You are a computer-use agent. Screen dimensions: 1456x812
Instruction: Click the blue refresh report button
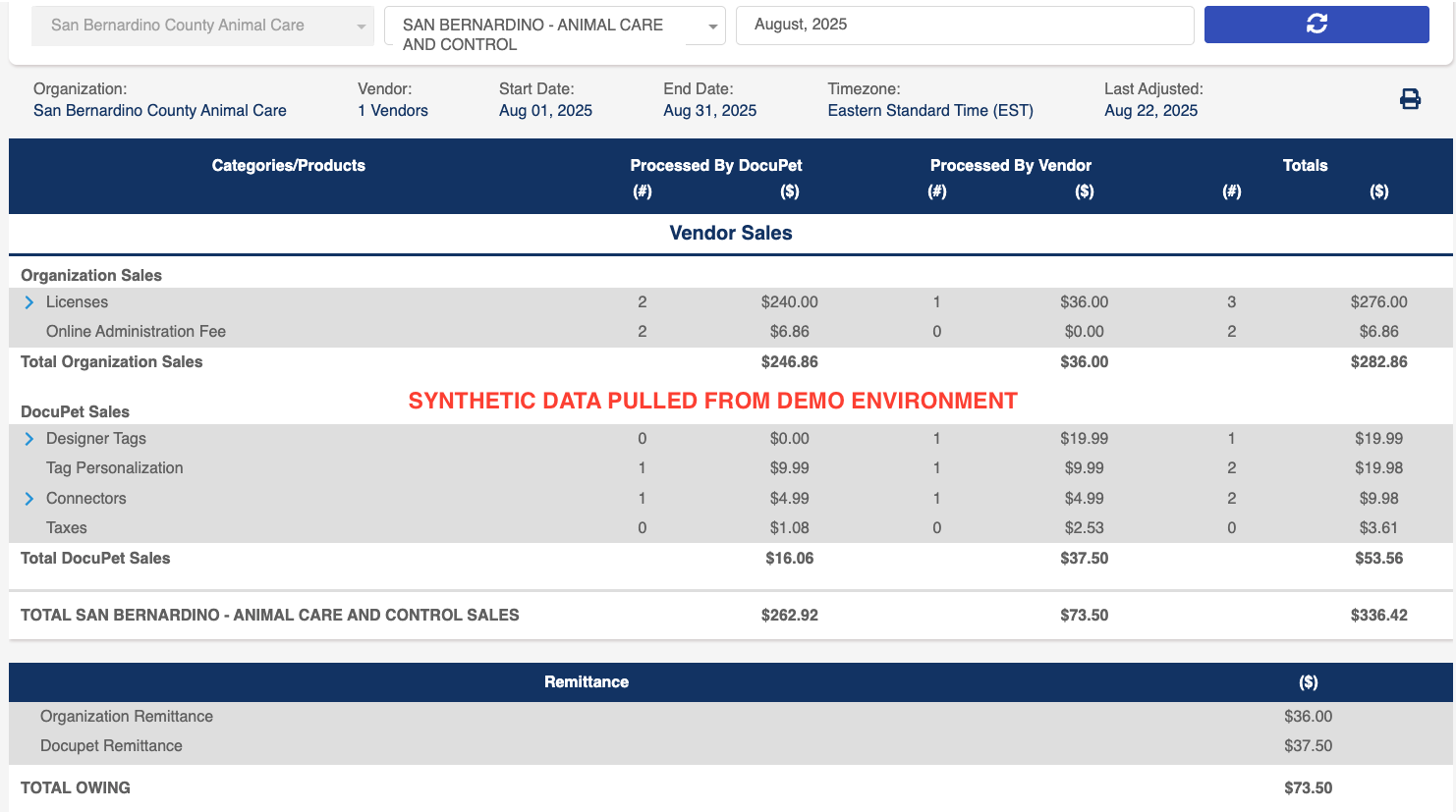tap(1316, 25)
